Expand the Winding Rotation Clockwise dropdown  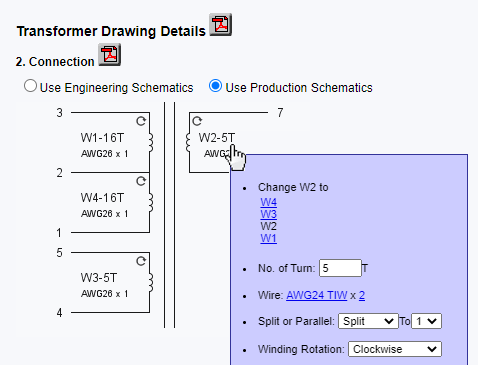[x=395, y=349]
